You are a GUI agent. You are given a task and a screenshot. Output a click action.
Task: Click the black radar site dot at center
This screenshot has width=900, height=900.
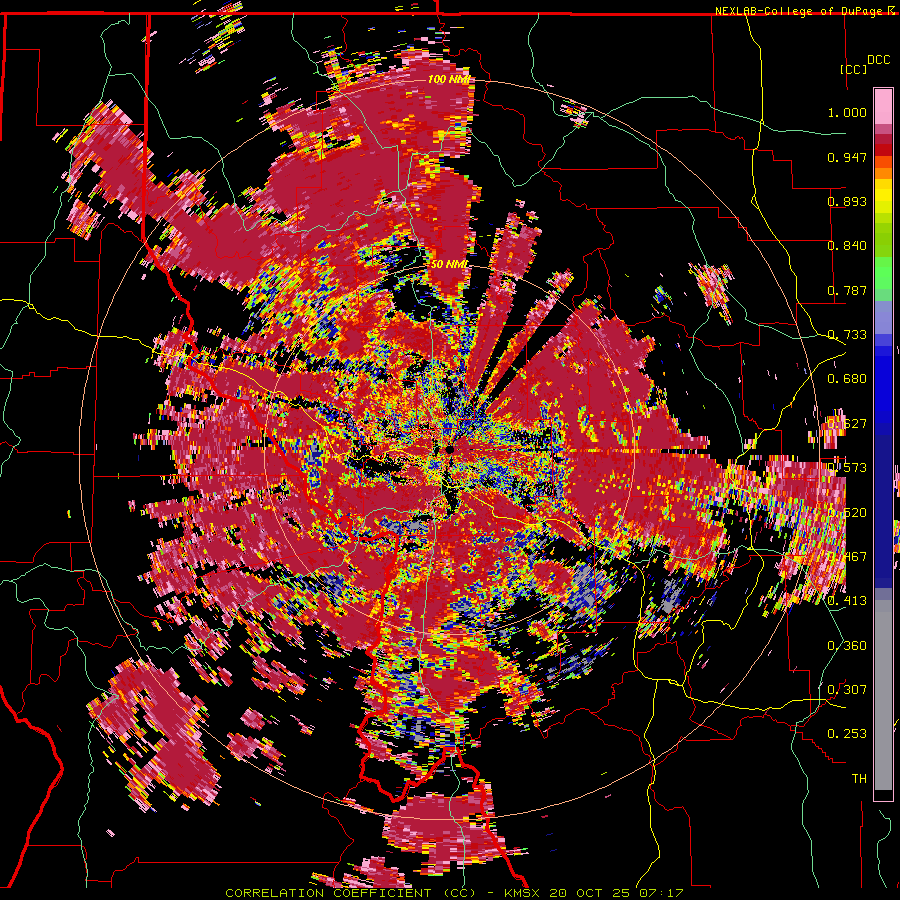(x=450, y=451)
